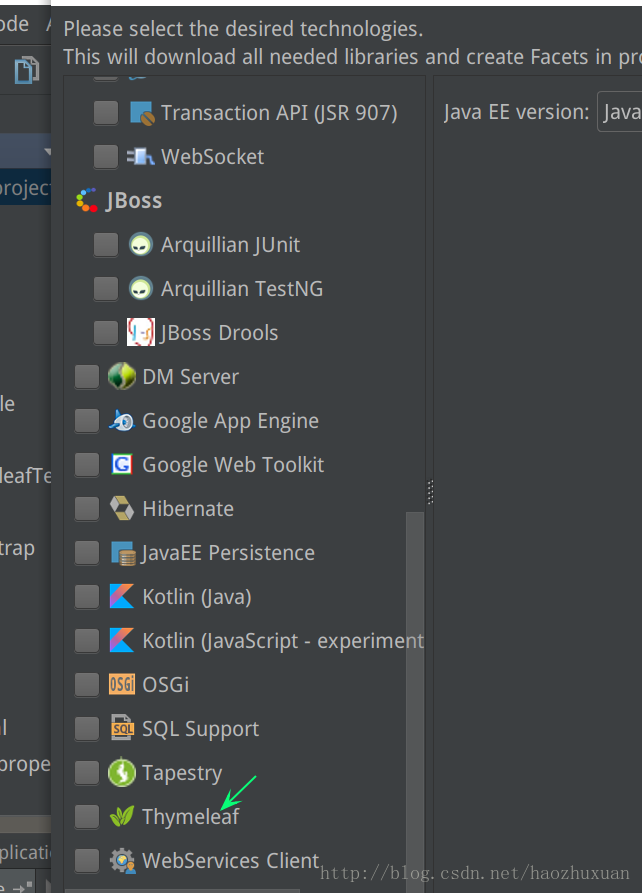
Task: Click the Tapestry icon
Action: 121,773
